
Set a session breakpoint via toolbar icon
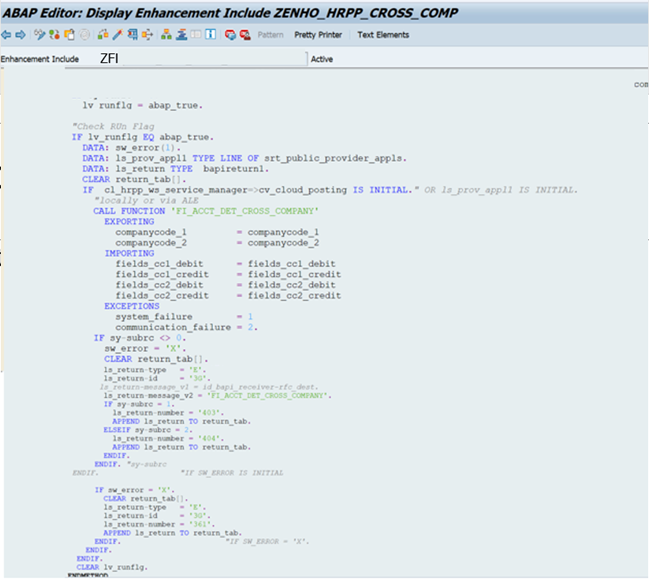pos(230,35)
